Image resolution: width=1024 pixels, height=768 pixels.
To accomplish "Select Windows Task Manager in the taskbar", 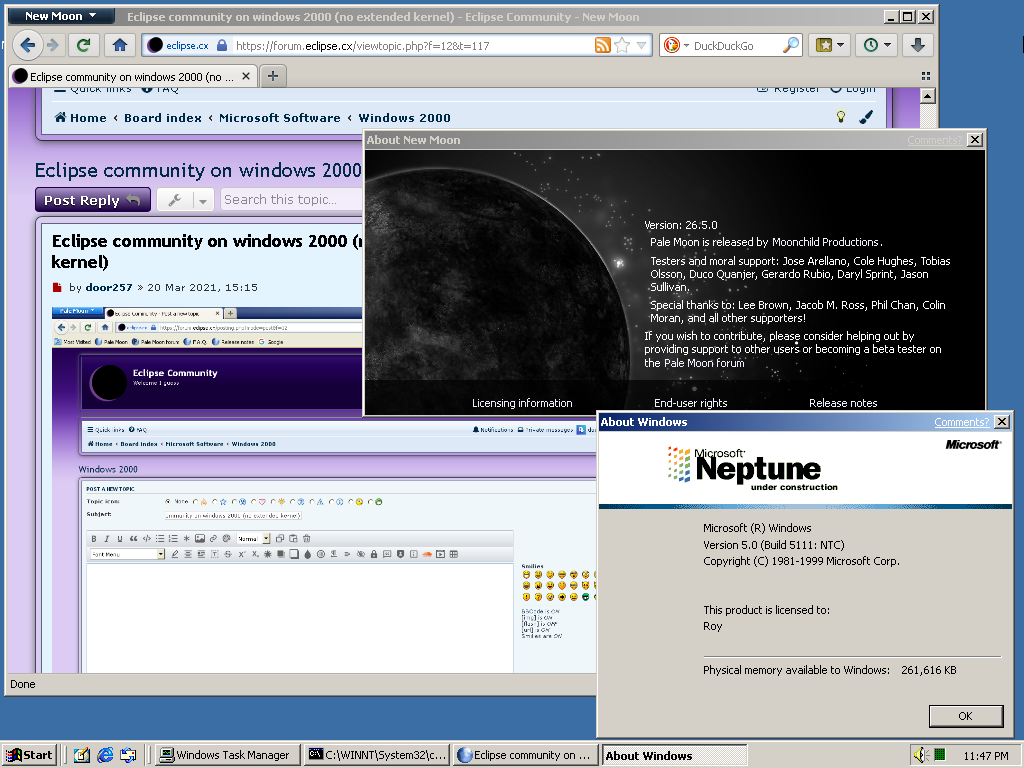I will coord(227,755).
